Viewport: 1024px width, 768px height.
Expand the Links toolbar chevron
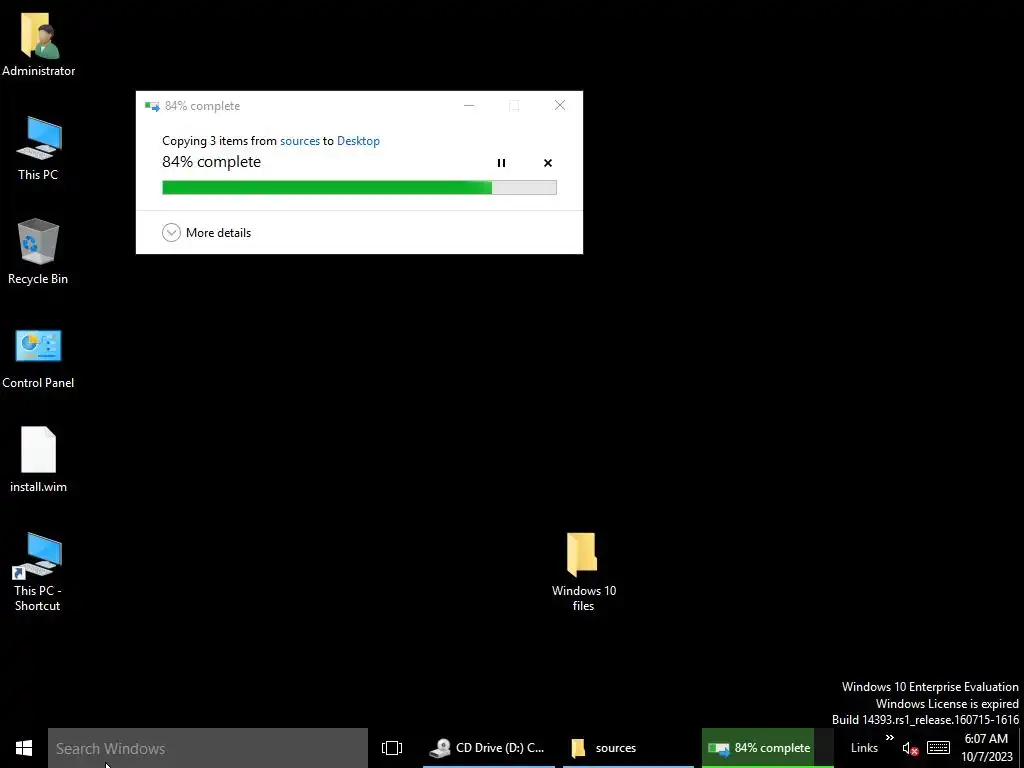pos(889,738)
